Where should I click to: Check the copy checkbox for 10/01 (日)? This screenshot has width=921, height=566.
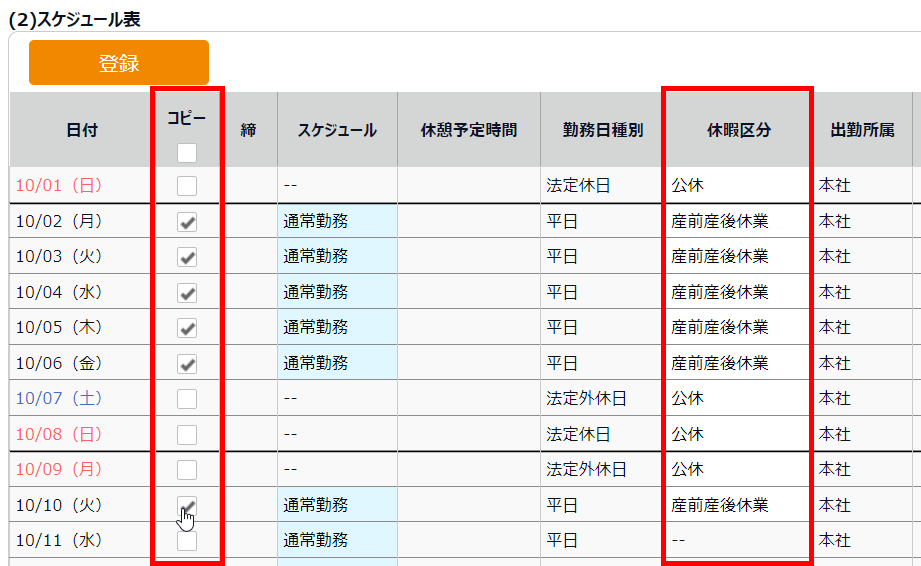click(x=187, y=186)
